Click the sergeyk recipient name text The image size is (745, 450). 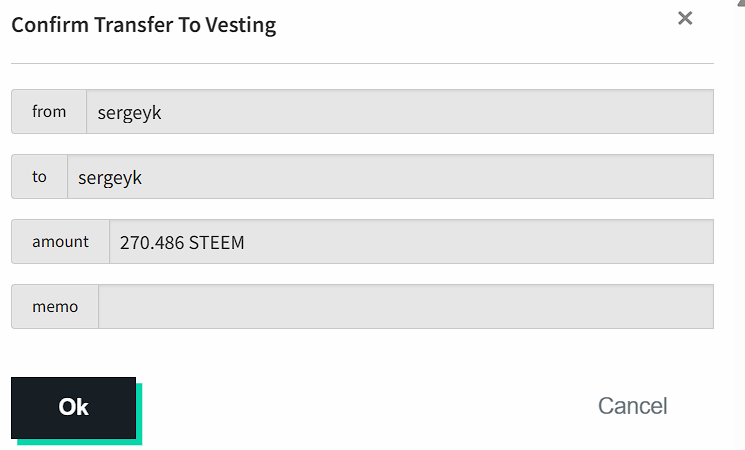[x=110, y=178]
